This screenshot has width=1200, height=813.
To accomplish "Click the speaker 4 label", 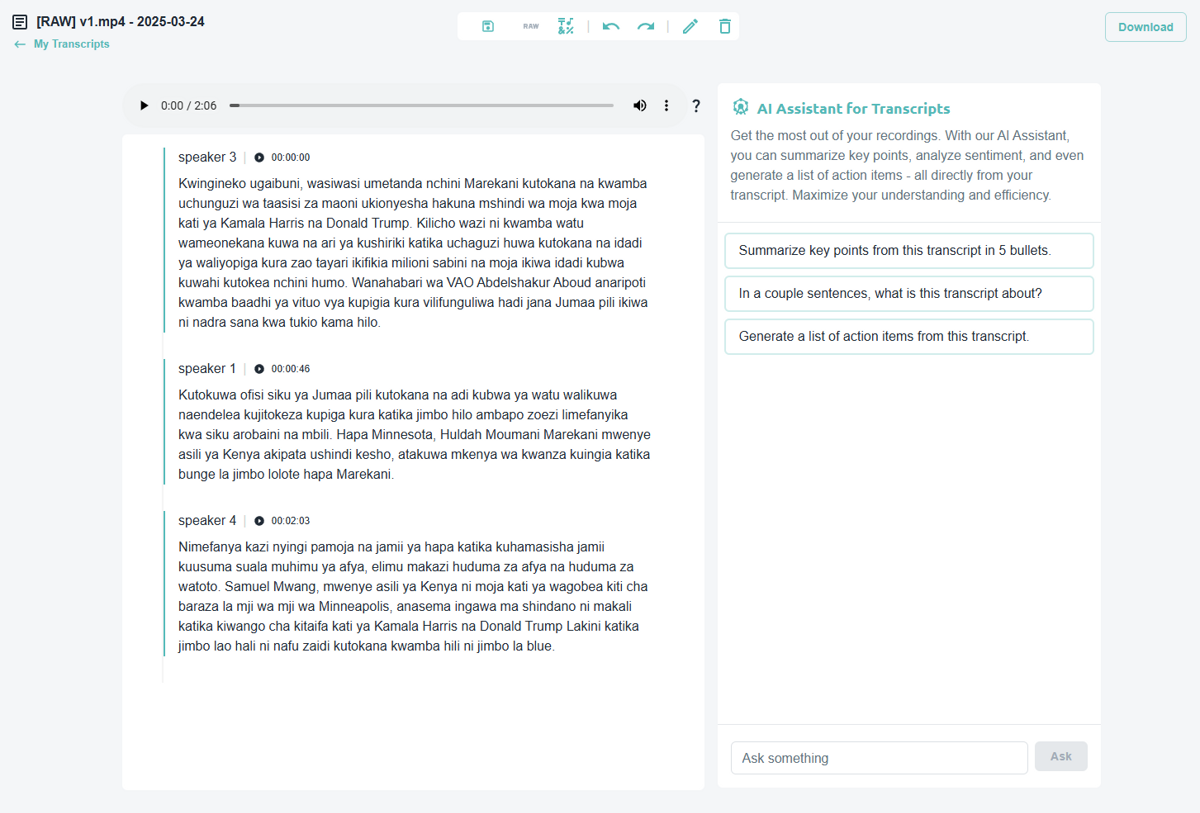I will tap(208, 521).
